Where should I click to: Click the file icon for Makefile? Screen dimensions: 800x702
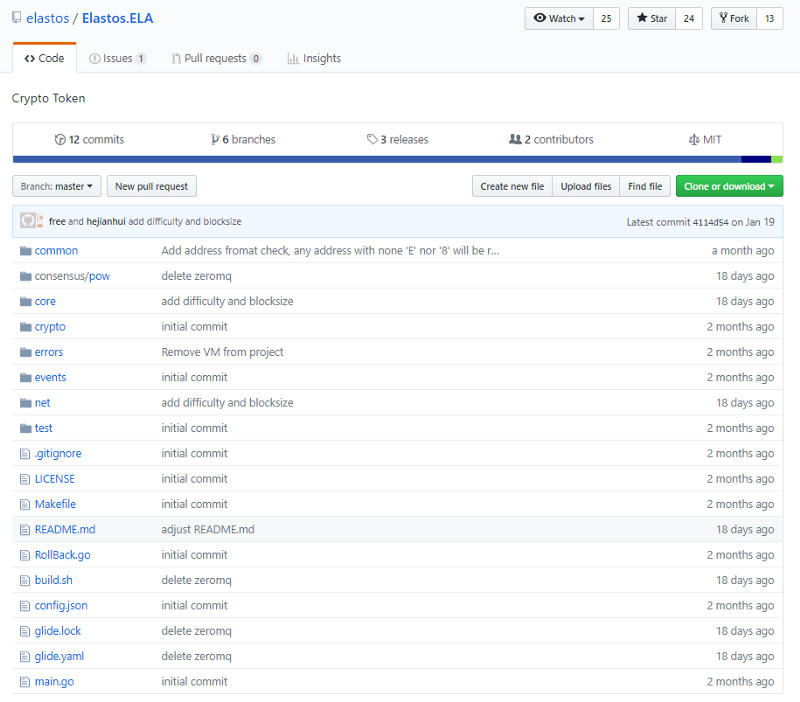[x=24, y=504]
